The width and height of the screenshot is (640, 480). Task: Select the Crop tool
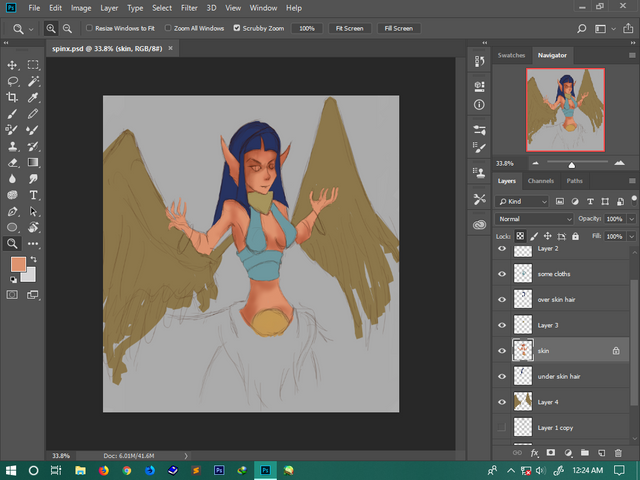[12, 97]
